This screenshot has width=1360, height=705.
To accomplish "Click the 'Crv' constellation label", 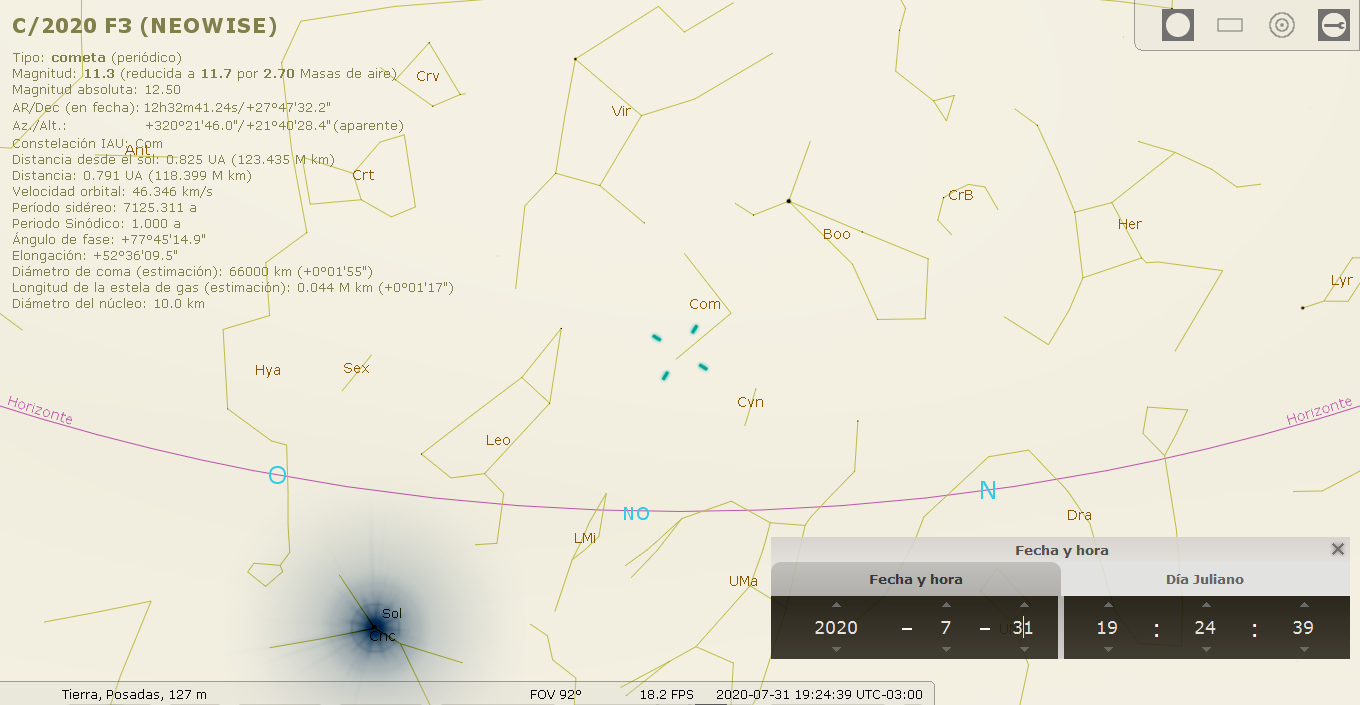I will pyautogui.click(x=427, y=76).
